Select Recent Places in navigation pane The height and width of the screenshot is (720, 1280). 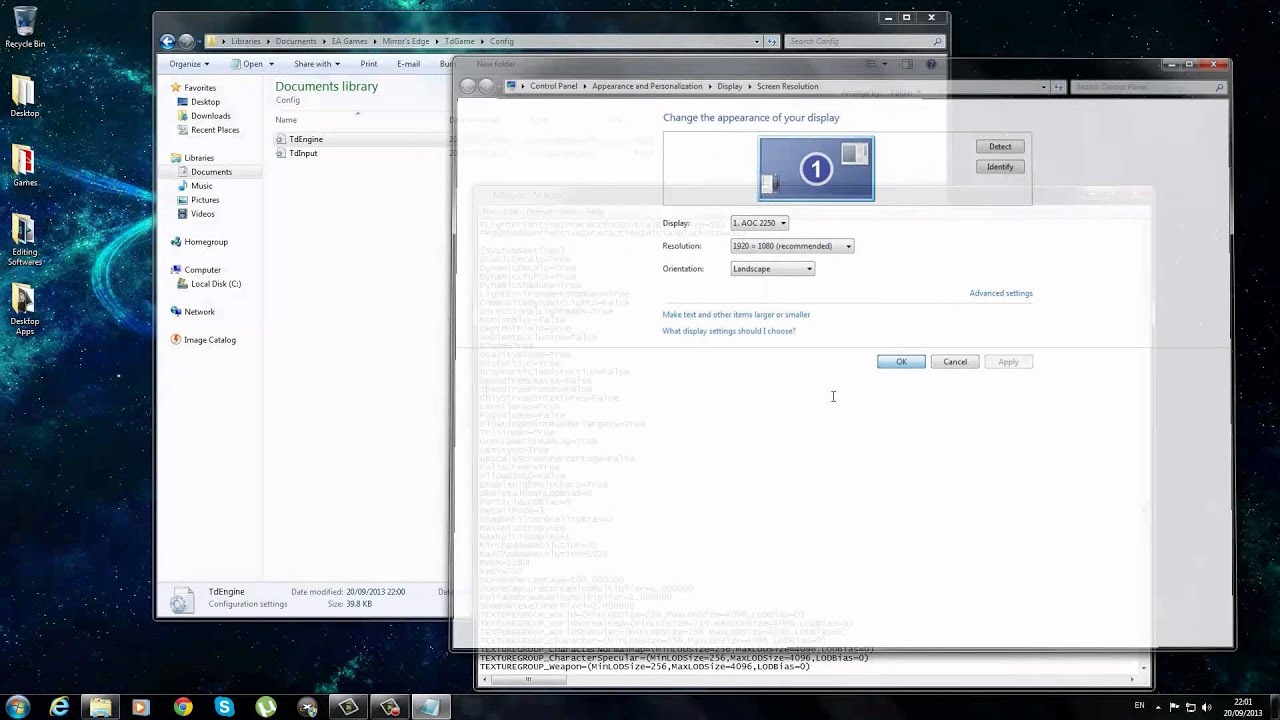point(207,130)
